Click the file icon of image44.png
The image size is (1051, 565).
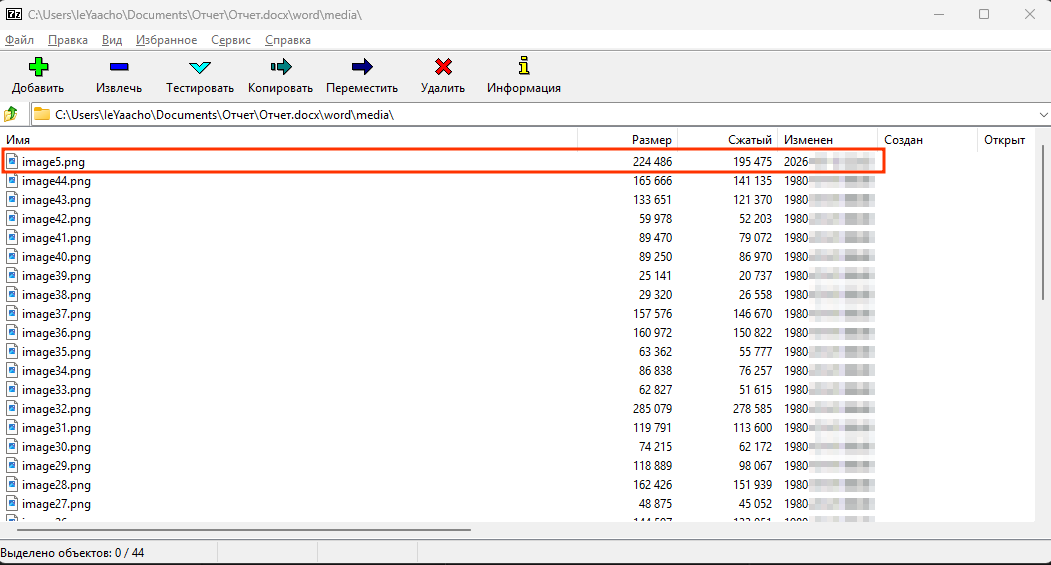12,180
